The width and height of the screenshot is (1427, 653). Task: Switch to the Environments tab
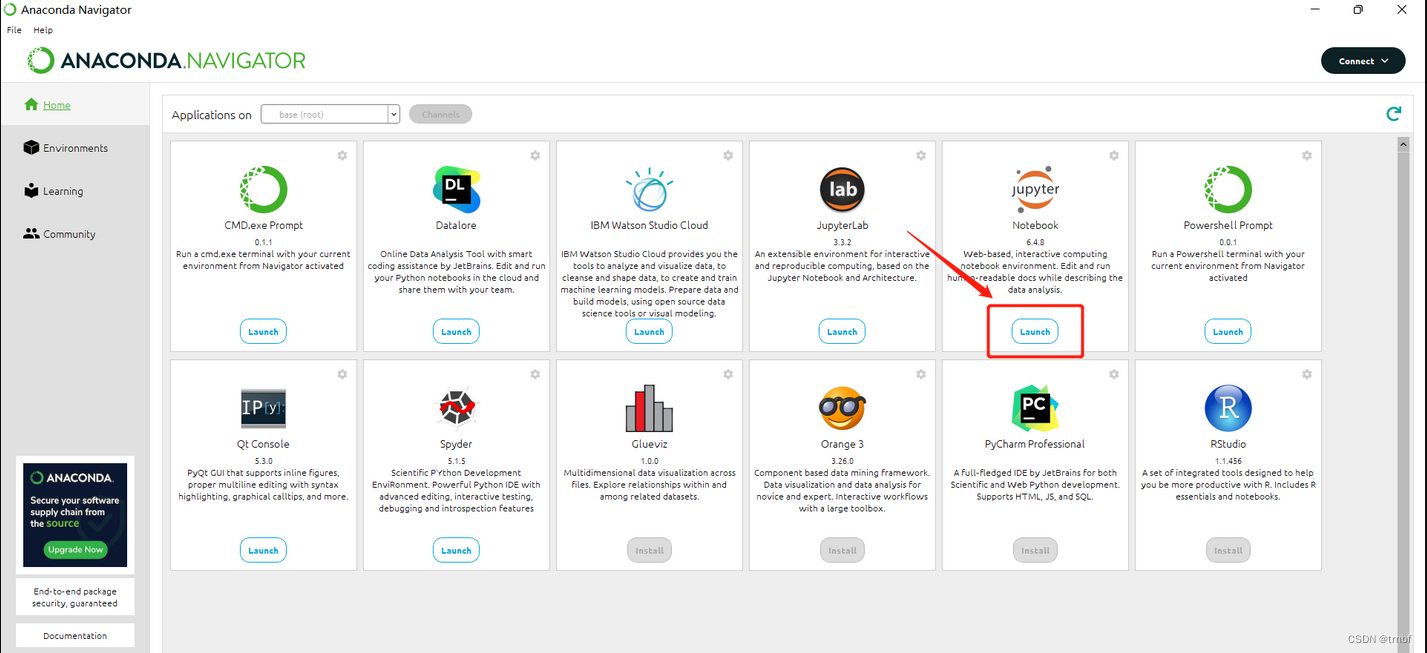75,148
